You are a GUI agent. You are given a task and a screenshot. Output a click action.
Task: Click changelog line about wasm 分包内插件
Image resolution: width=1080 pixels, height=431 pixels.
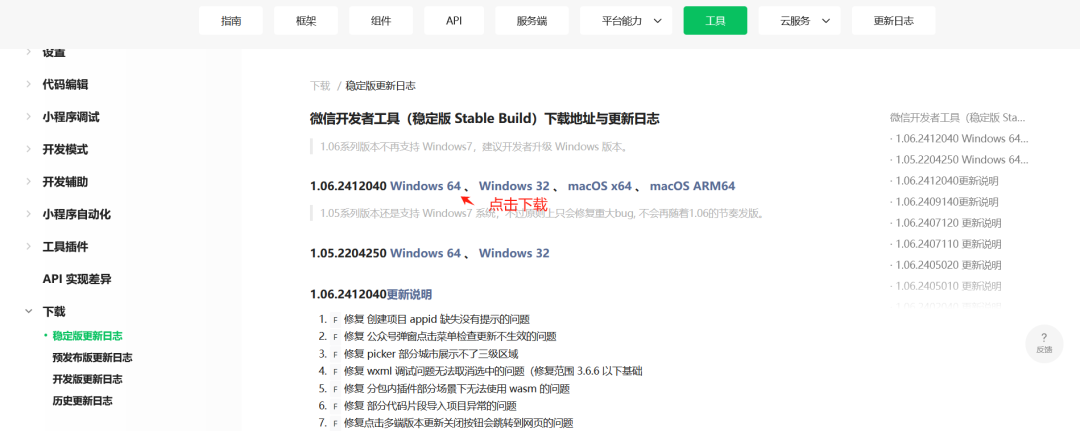457,389
